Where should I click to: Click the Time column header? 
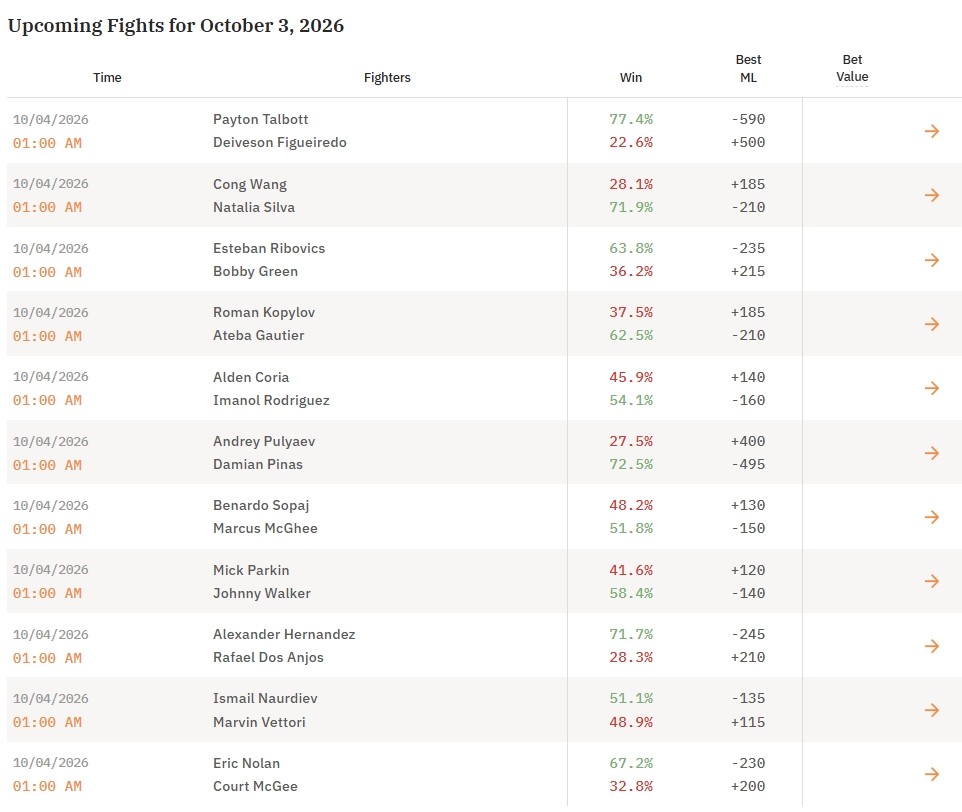tap(107, 77)
